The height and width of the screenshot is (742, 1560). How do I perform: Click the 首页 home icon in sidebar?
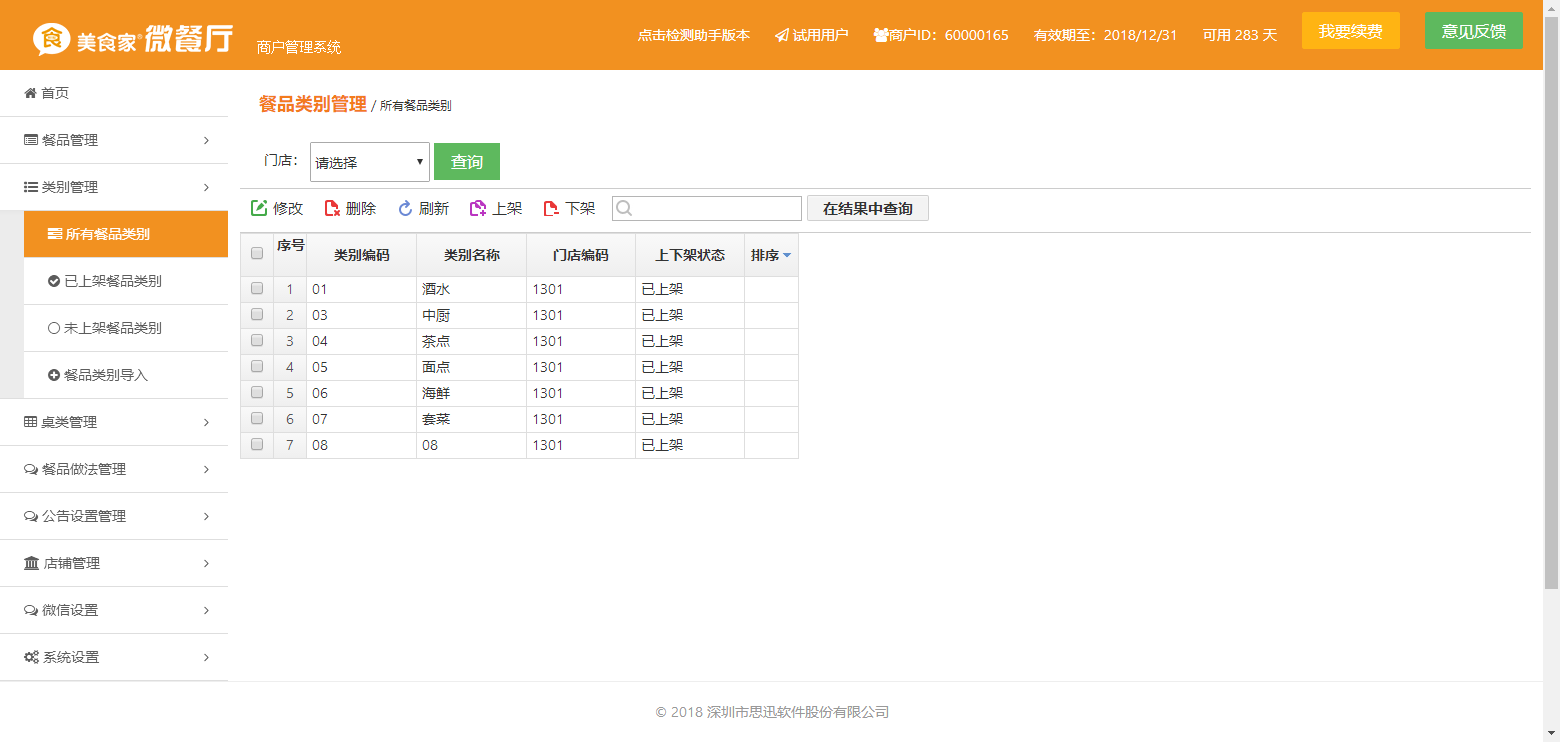(x=30, y=93)
